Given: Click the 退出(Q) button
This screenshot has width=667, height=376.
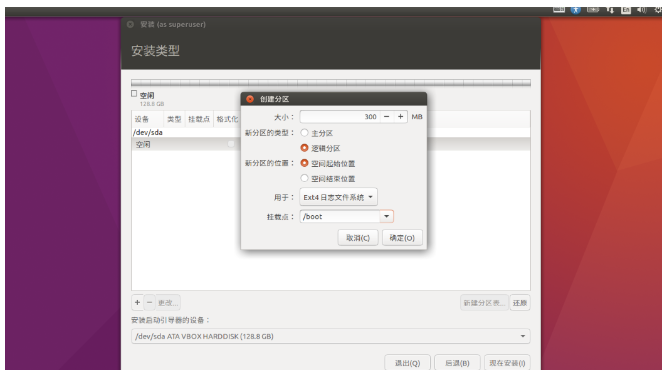Looking at the screenshot, I should [408, 363].
